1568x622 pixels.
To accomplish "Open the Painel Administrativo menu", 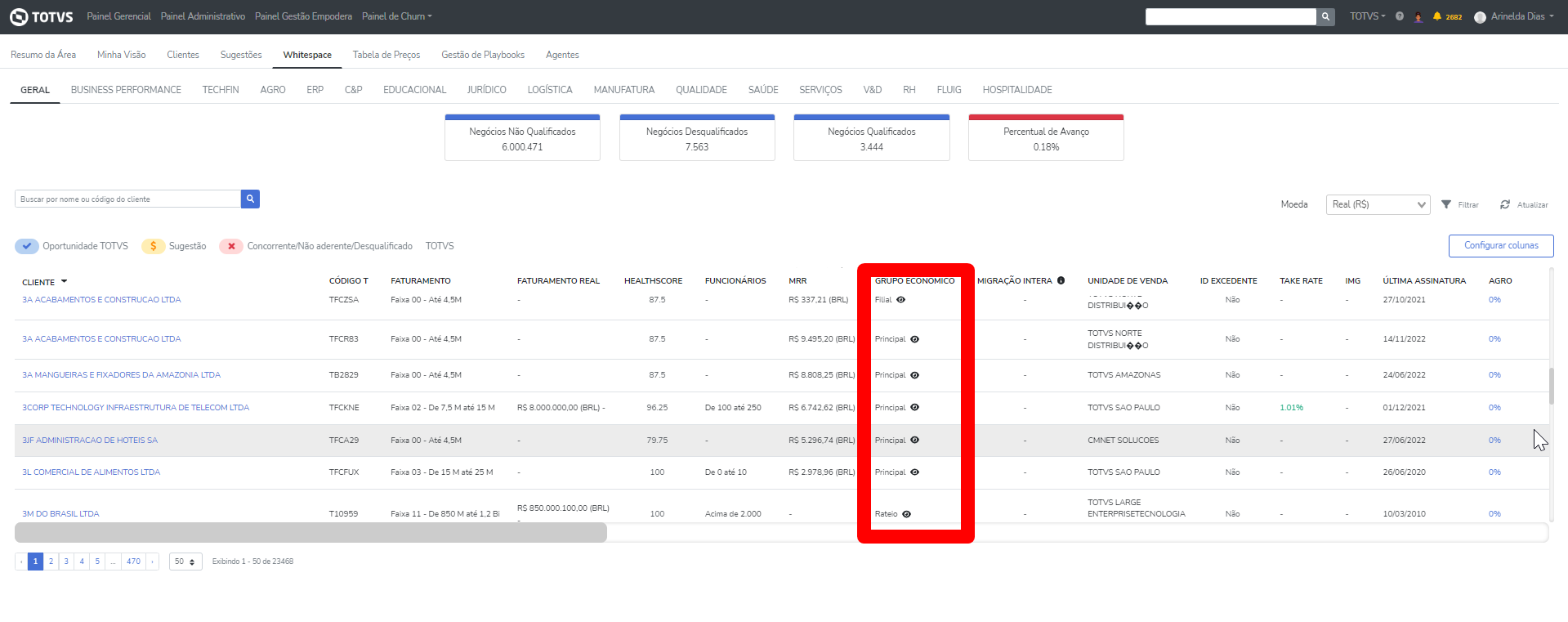I will tap(203, 16).
